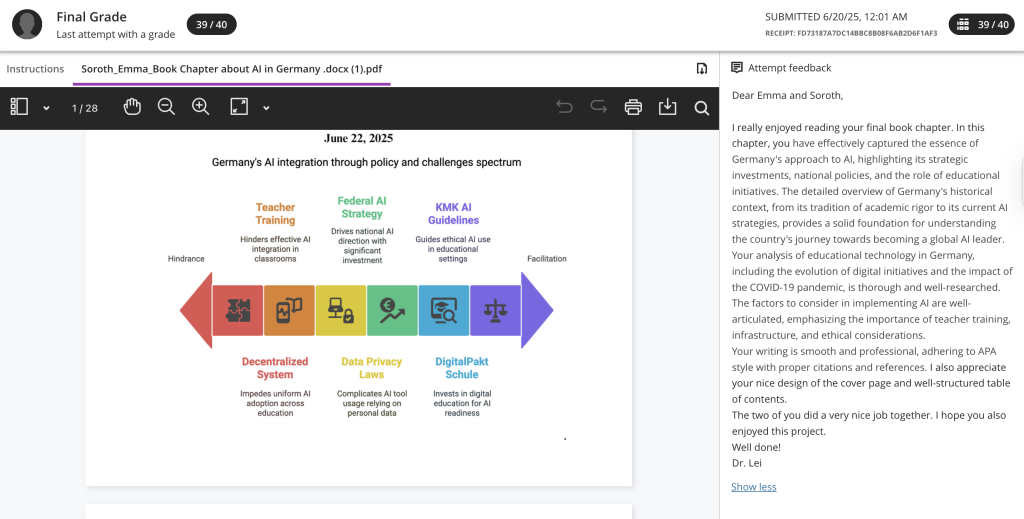Print the submitted PDF
Viewport: 1024px width, 519px height.
pos(633,107)
